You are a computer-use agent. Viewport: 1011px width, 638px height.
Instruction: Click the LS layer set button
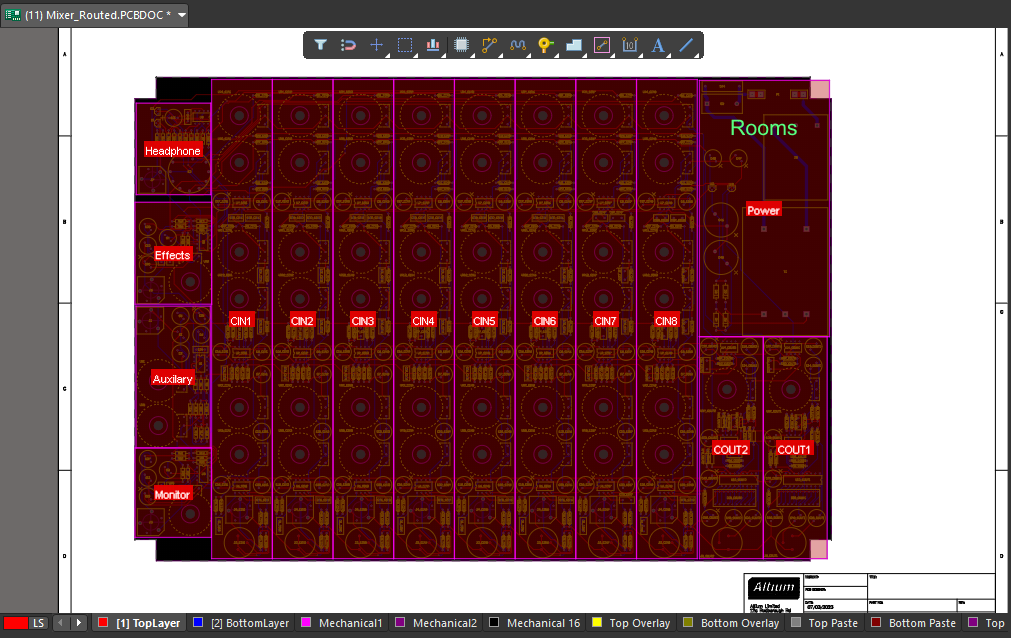pos(39,623)
